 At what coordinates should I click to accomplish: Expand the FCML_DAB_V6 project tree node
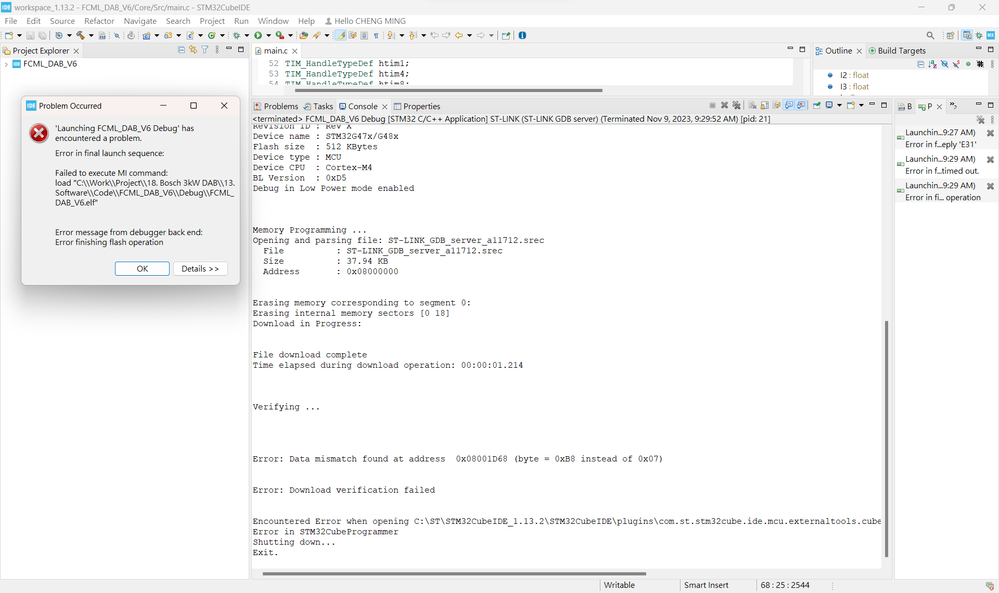tap(6, 64)
